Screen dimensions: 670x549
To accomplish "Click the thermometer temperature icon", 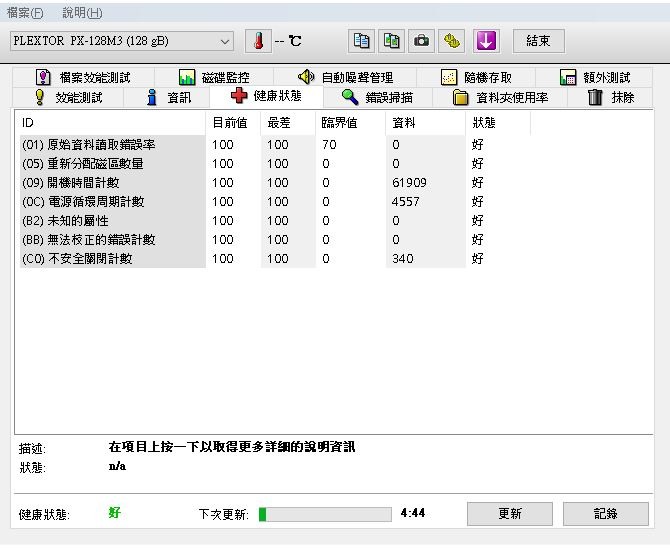I will point(258,41).
